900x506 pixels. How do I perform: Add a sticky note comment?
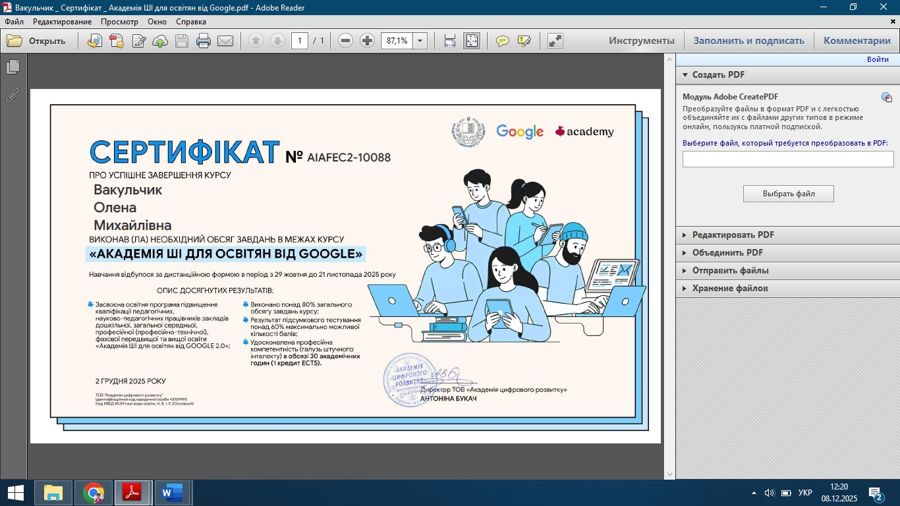(x=502, y=41)
